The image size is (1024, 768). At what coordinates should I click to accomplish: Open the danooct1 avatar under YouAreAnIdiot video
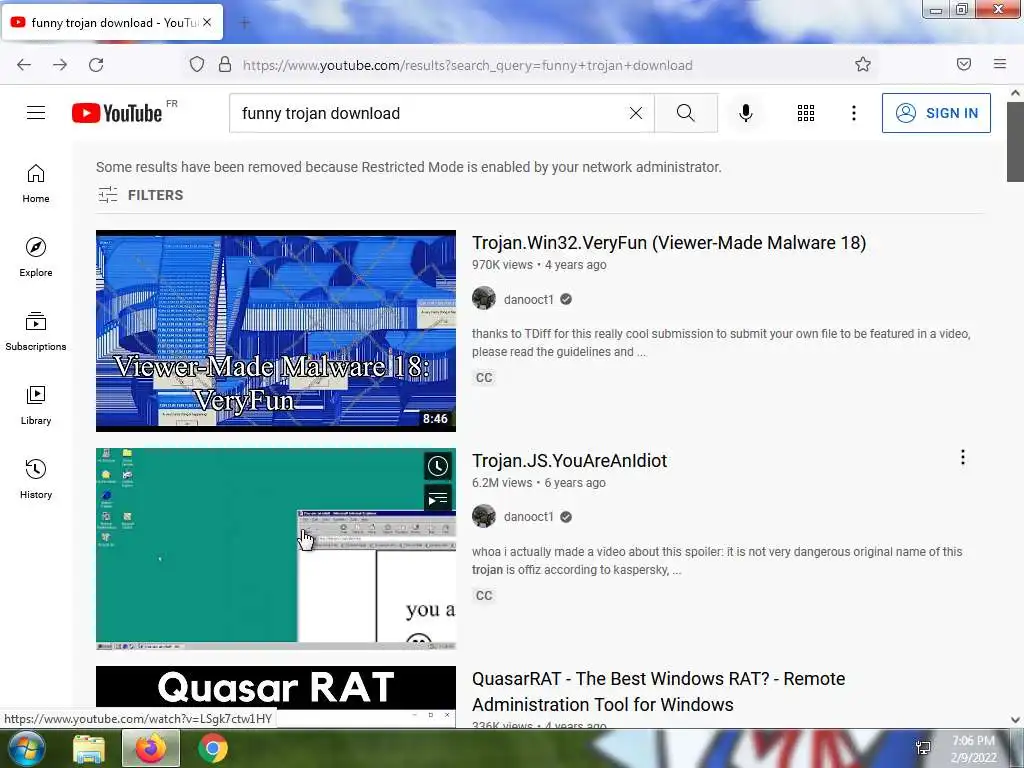click(x=484, y=517)
